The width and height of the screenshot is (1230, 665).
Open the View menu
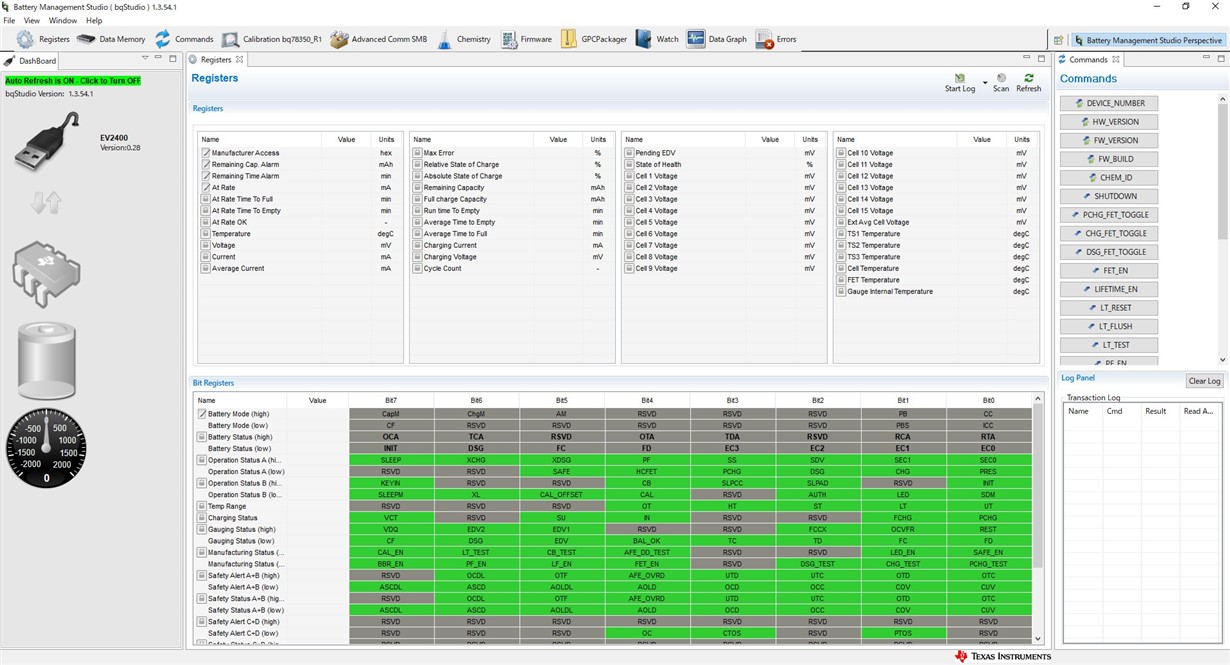coord(32,20)
